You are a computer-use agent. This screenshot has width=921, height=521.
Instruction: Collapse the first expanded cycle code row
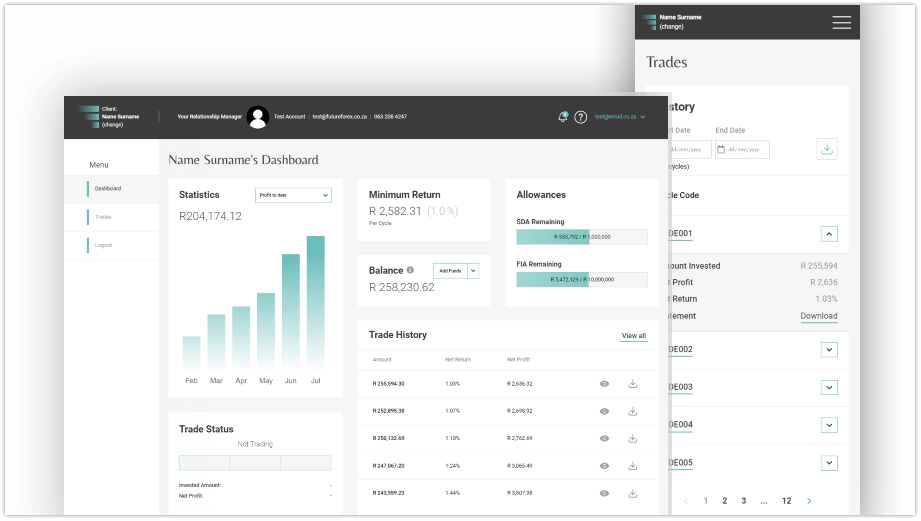(828, 234)
